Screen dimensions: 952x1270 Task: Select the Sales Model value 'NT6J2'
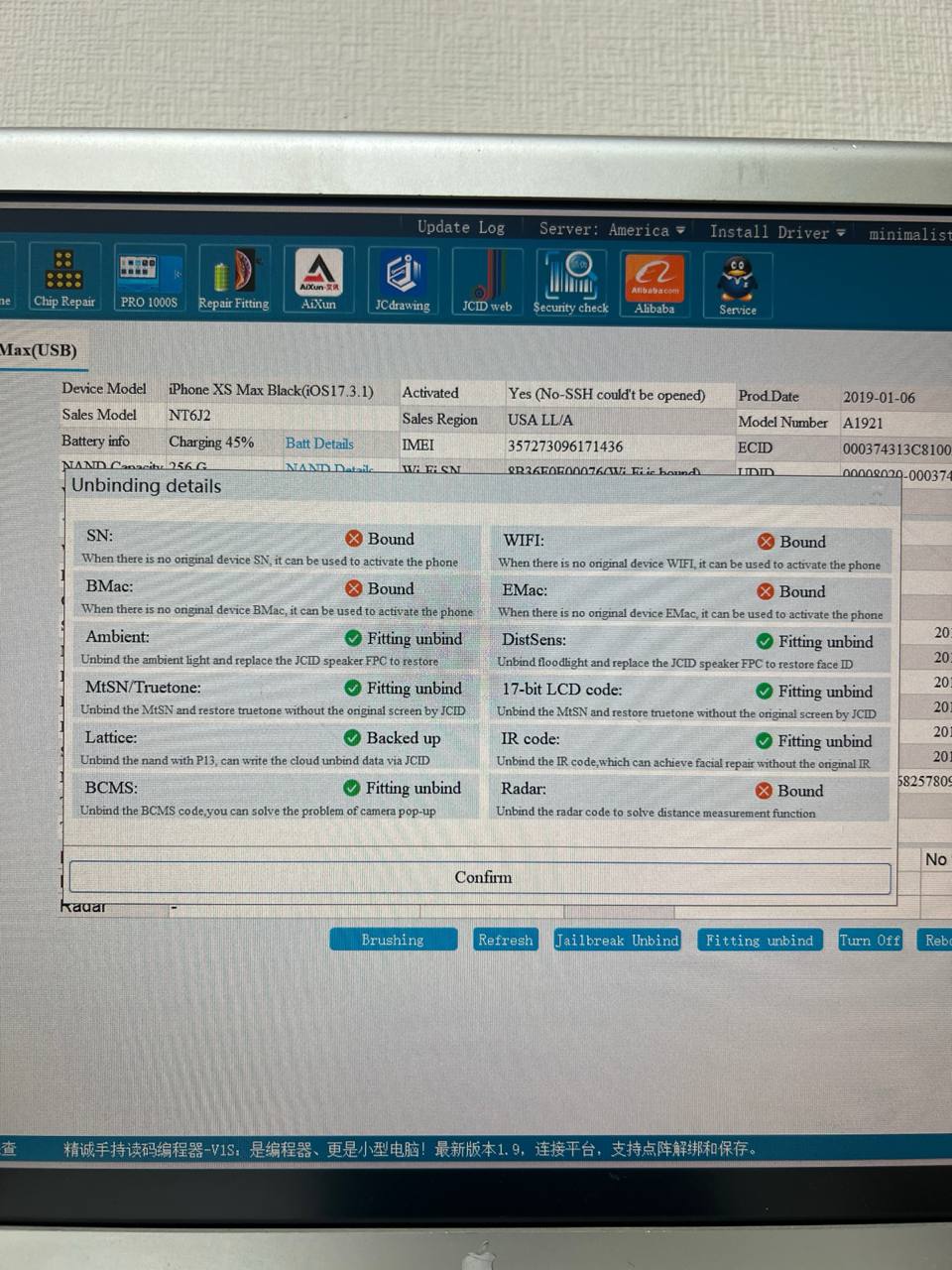[x=189, y=416]
